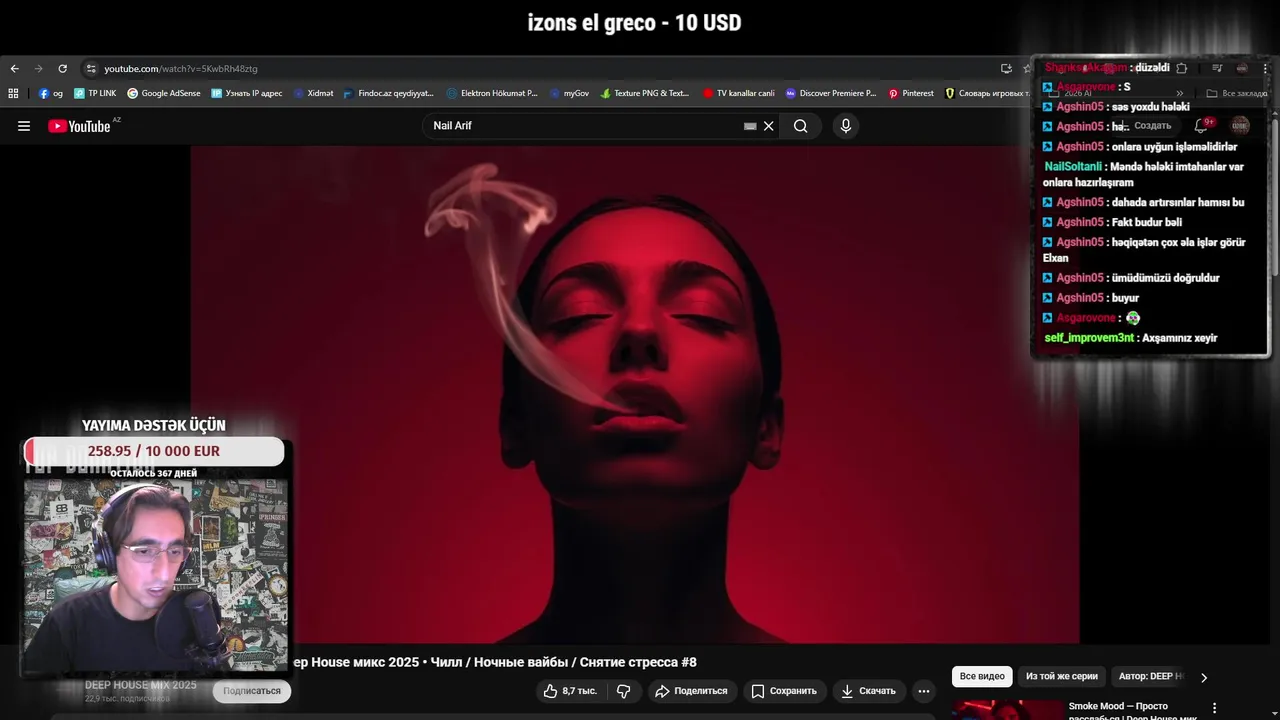Open the menu dots for Smoke Mood video
1280x720 pixels.
point(1216,708)
